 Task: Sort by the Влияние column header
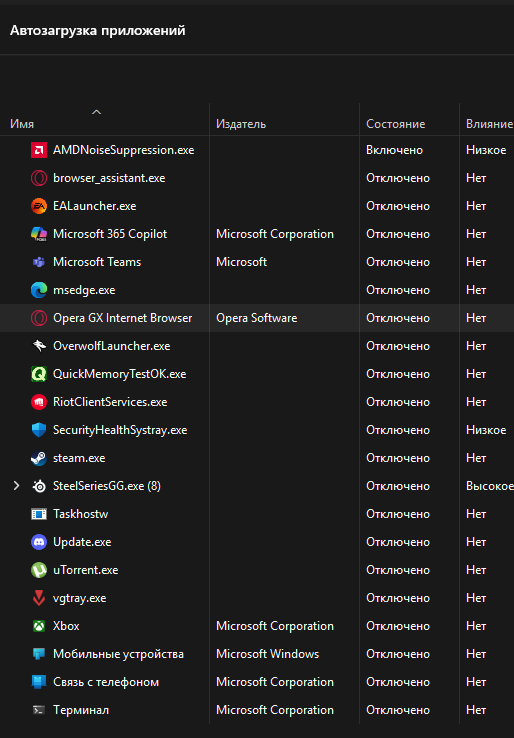tap(490, 124)
